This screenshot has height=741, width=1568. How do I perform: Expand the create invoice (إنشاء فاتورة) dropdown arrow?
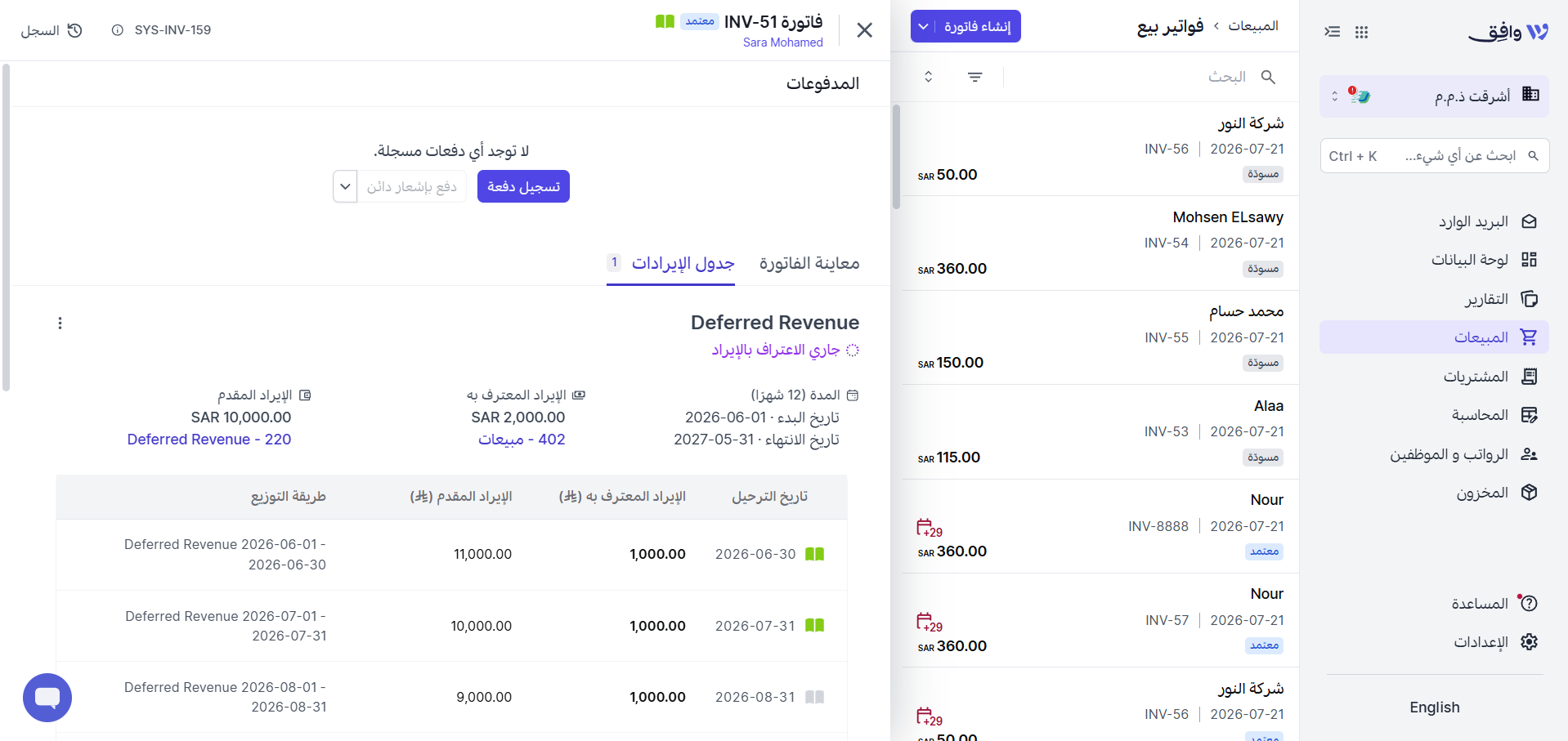point(923,27)
